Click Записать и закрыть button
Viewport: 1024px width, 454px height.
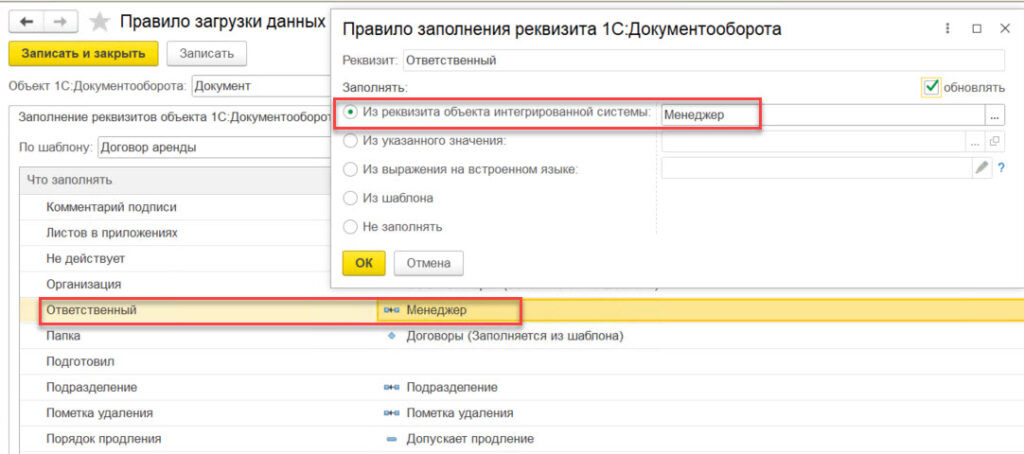point(84,54)
